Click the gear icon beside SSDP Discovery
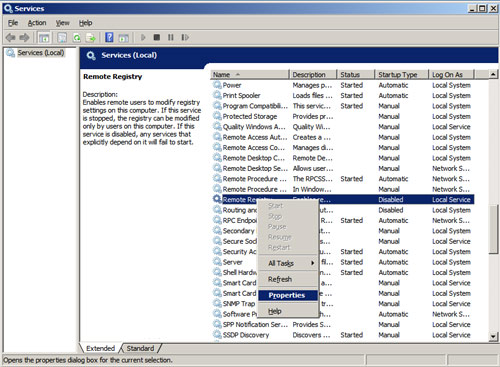Image resolution: width=500 pixels, height=367 pixels. pos(217,335)
